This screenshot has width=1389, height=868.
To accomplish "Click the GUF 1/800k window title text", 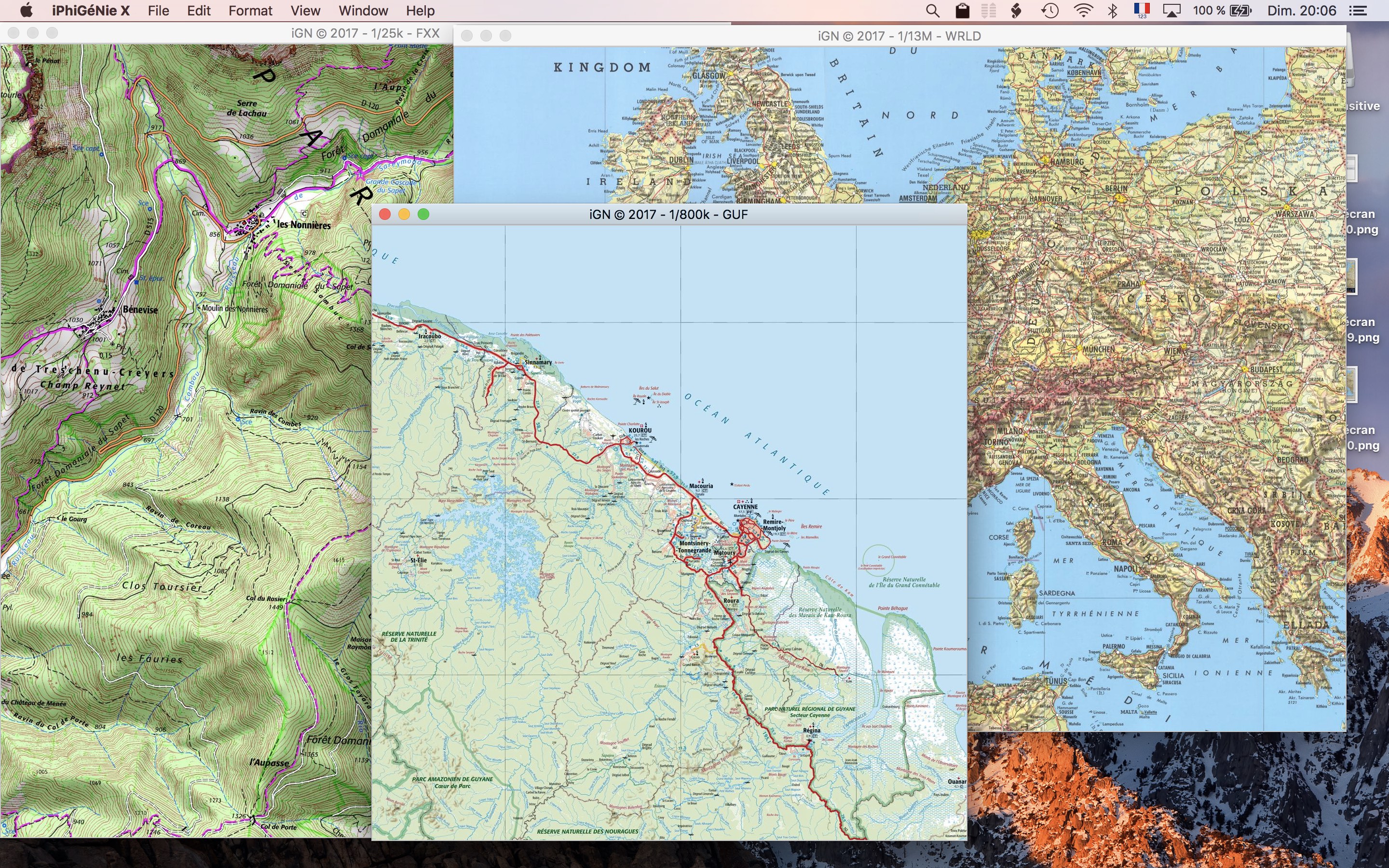I will [668, 214].
